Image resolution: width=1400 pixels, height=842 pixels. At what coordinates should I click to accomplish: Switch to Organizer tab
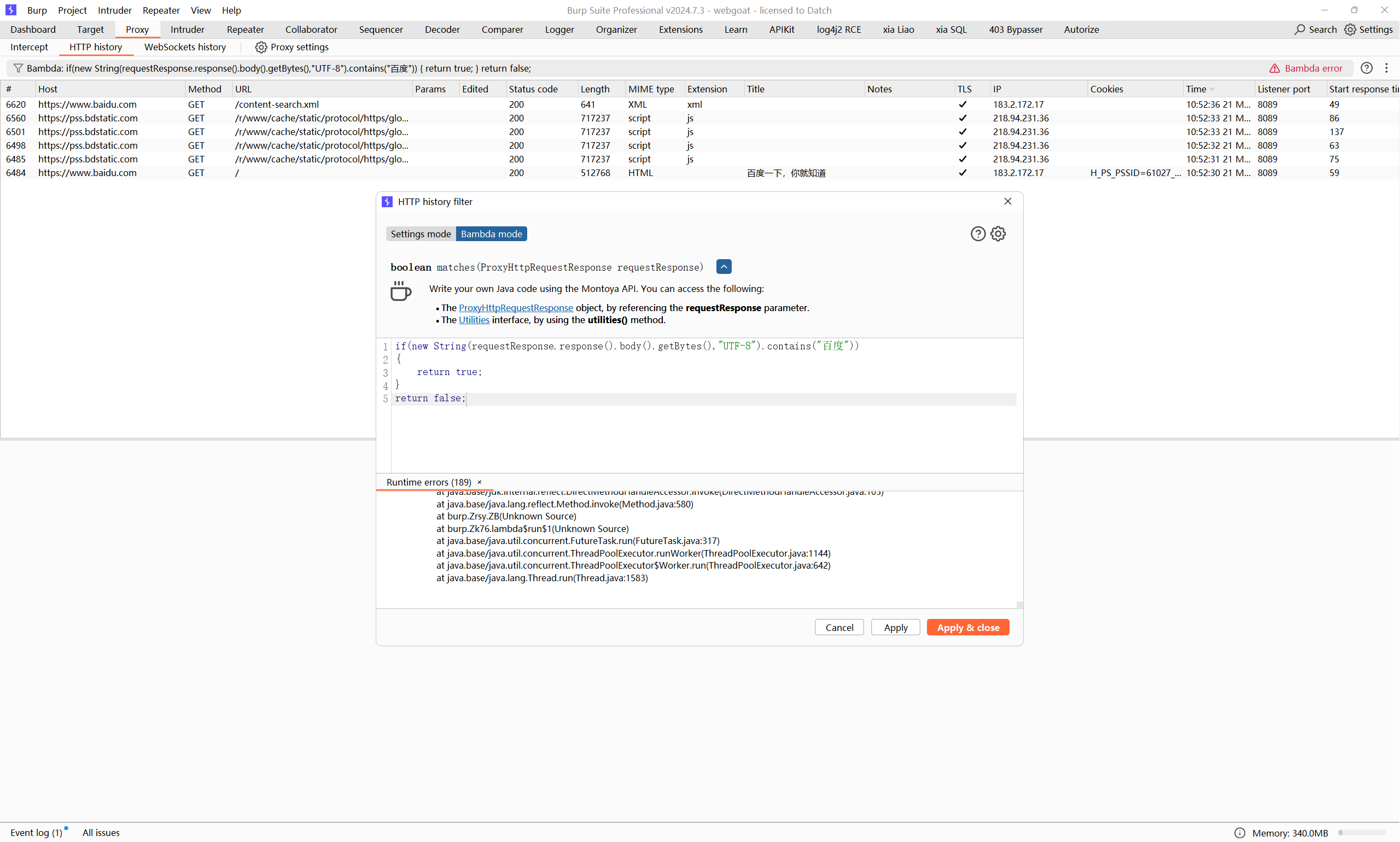point(616,30)
